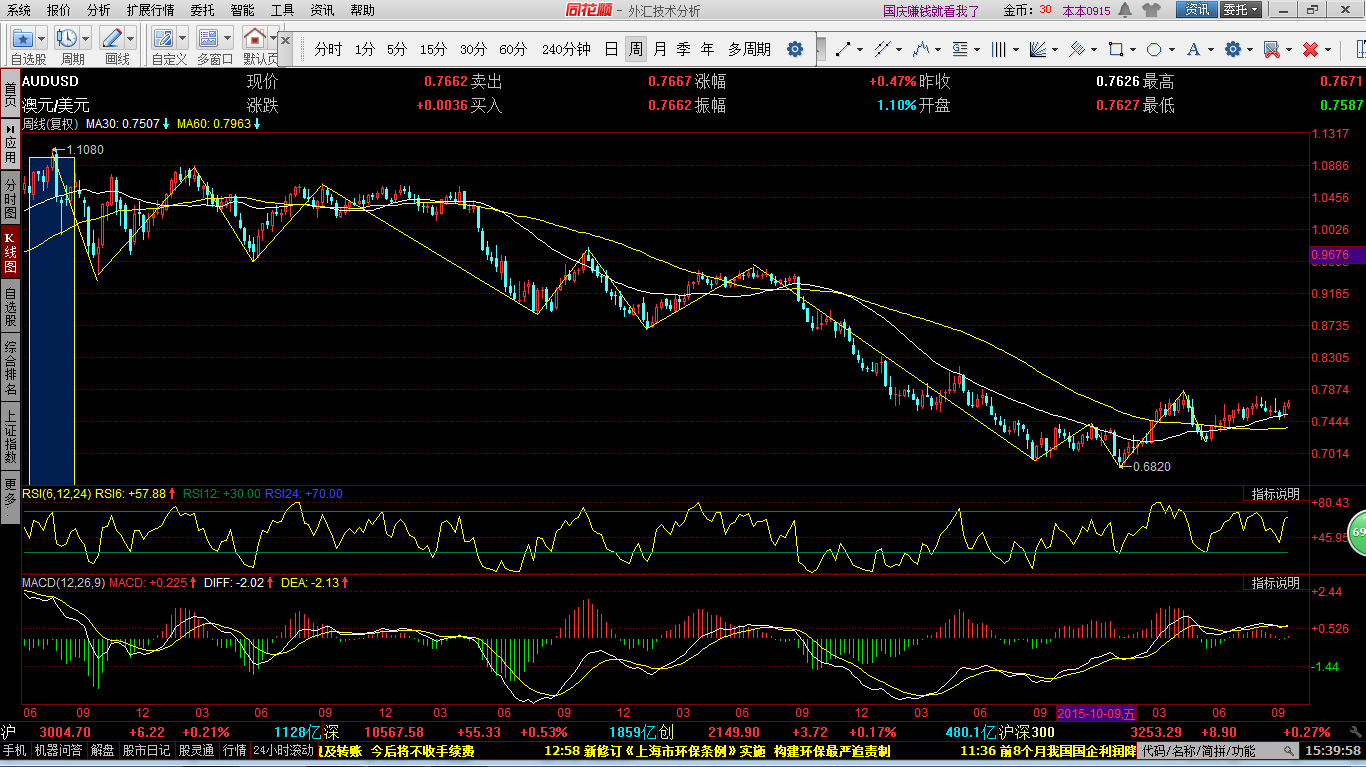Open the 自选股 watchlist star icon

pos(23,38)
